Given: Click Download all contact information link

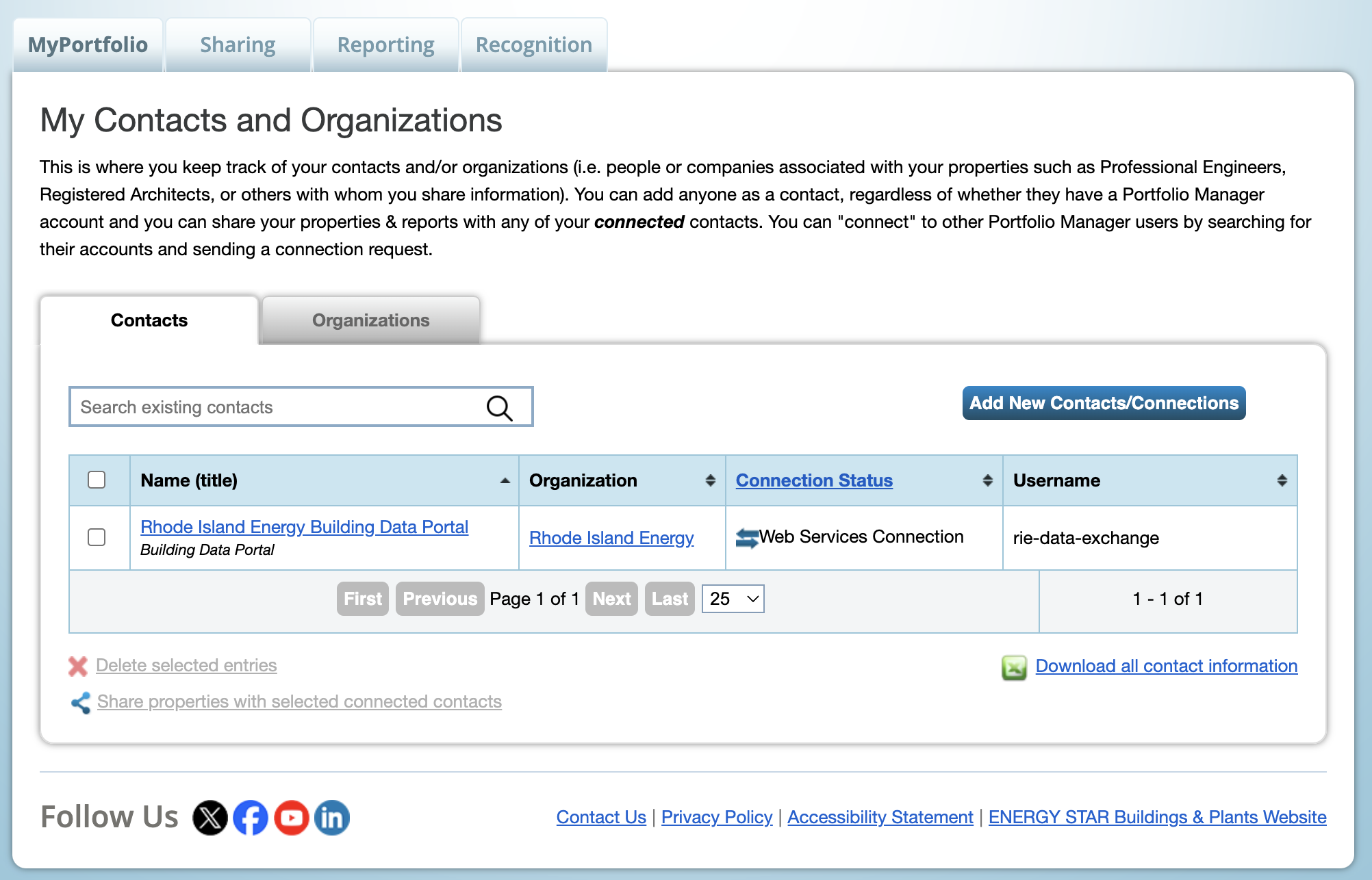Looking at the screenshot, I should [x=1167, y=666].
